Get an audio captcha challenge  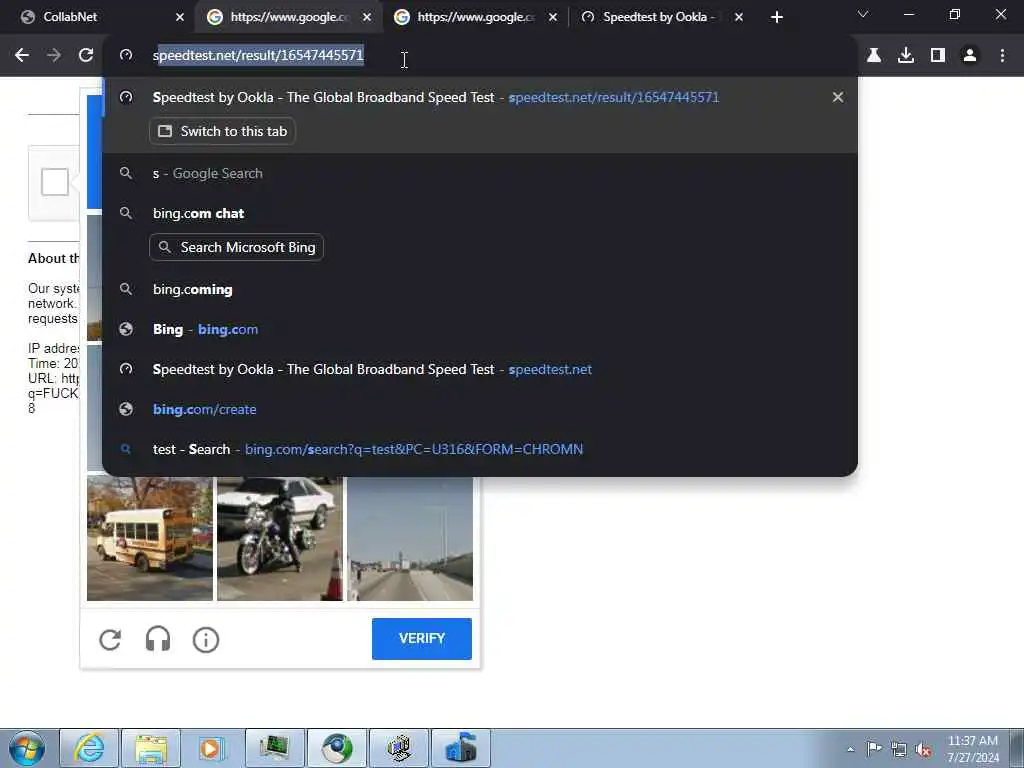click(157, 639)
